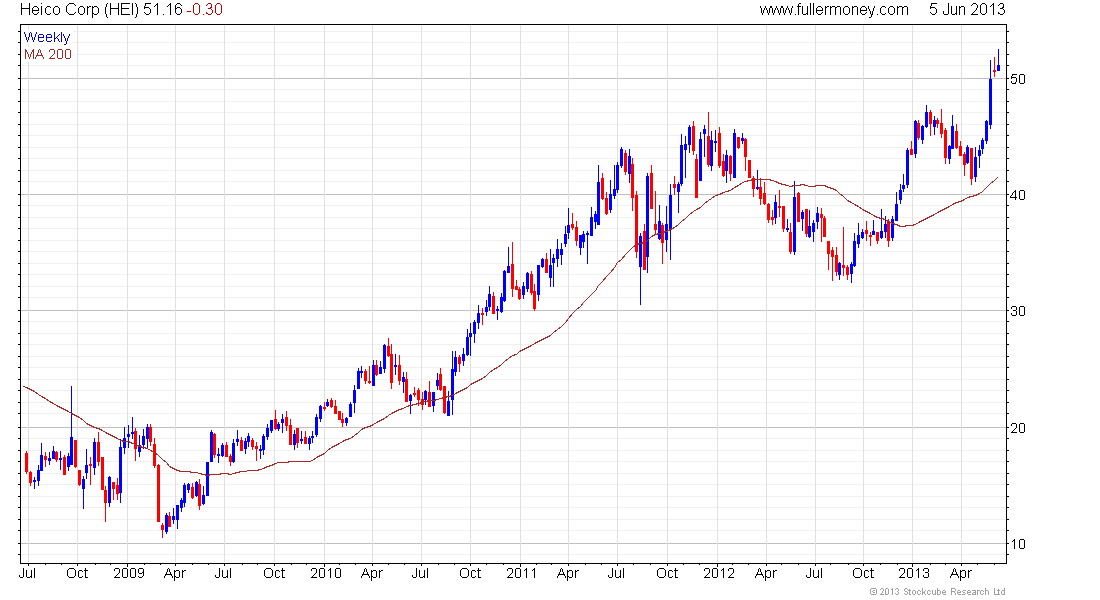Click the last price value 51.16
The height and width of the screenshot is (600, 1100).
coord(163,10)
